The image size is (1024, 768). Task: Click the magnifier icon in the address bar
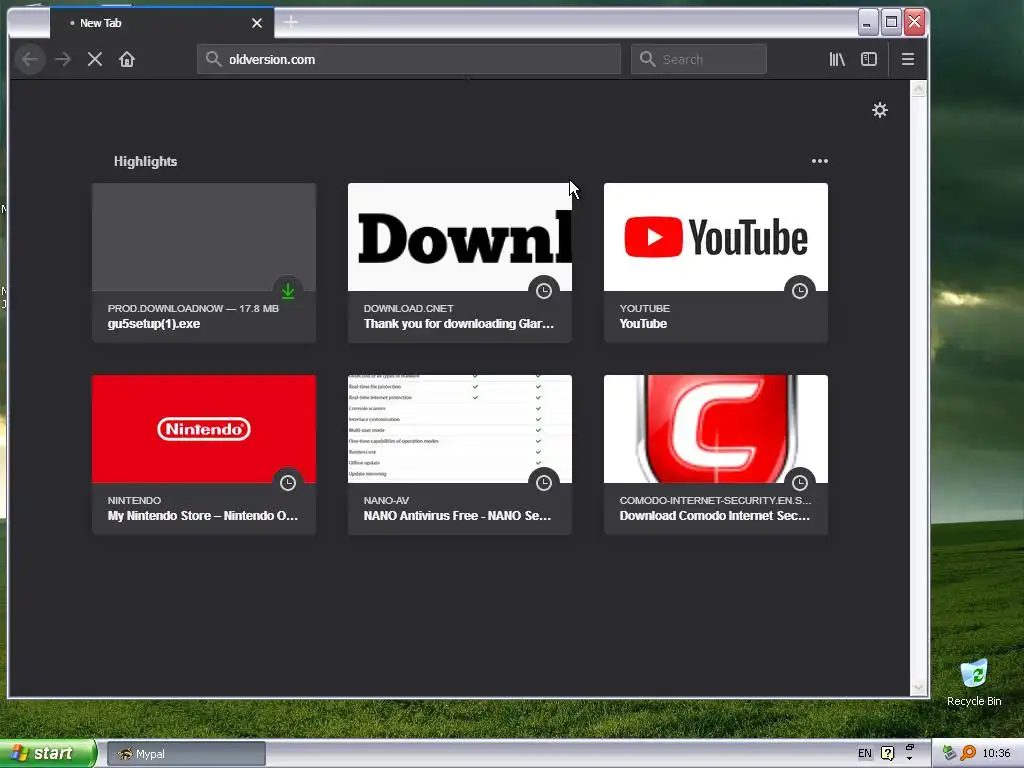213,59
